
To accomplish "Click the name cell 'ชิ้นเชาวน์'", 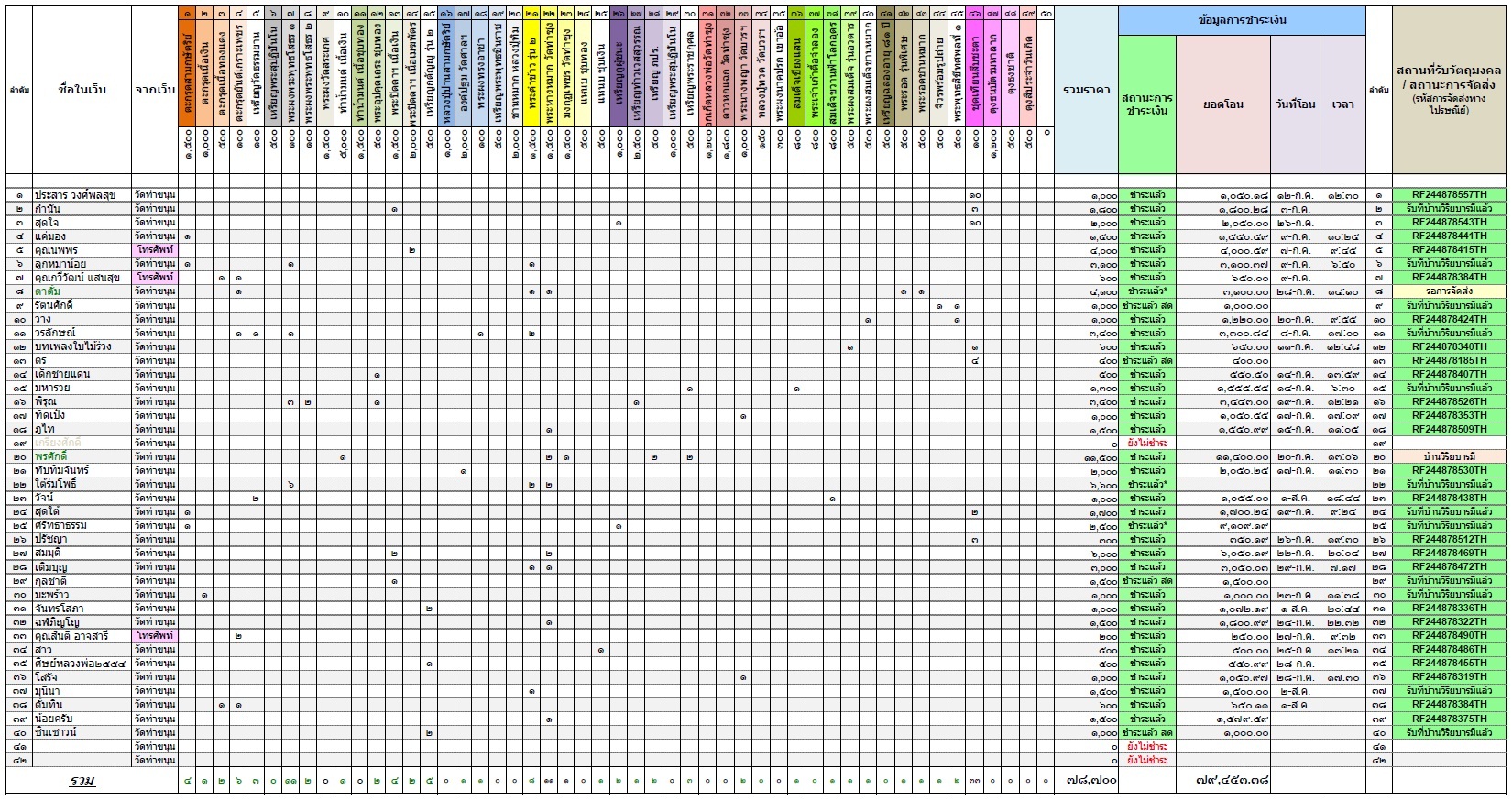I will tap(82, 732).
